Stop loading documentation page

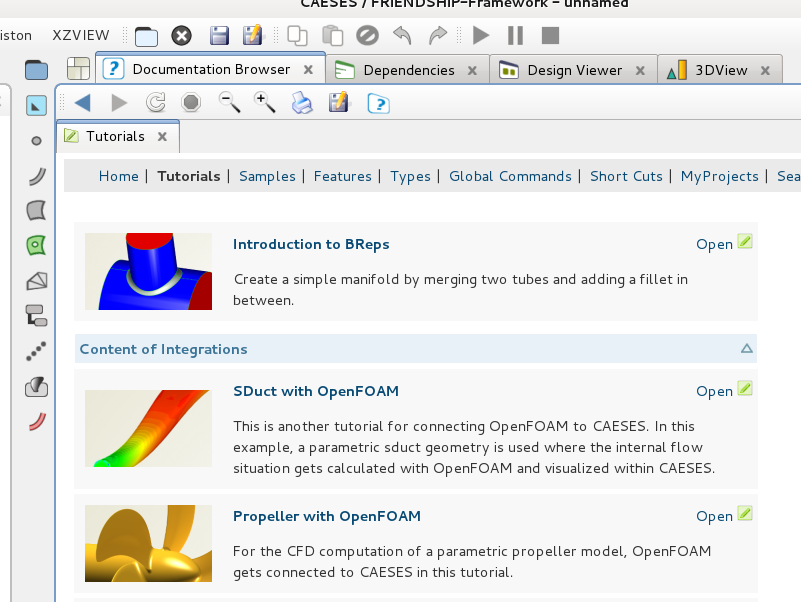(191, 103)
